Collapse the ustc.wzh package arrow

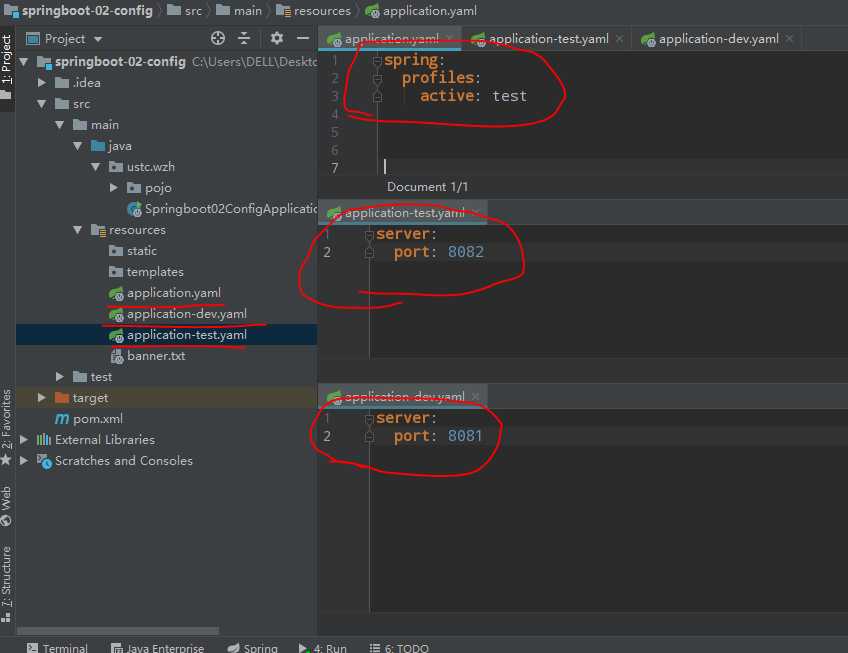click(96, 167)
